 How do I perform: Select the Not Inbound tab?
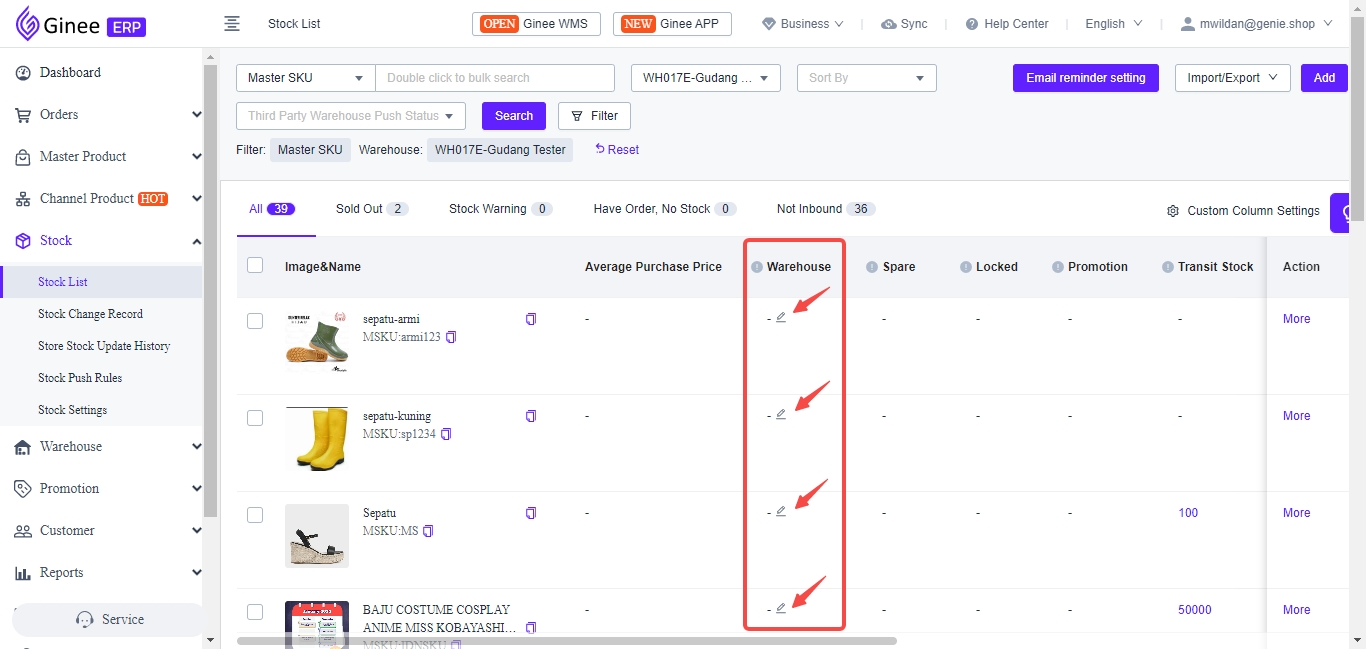coord(826,209)
